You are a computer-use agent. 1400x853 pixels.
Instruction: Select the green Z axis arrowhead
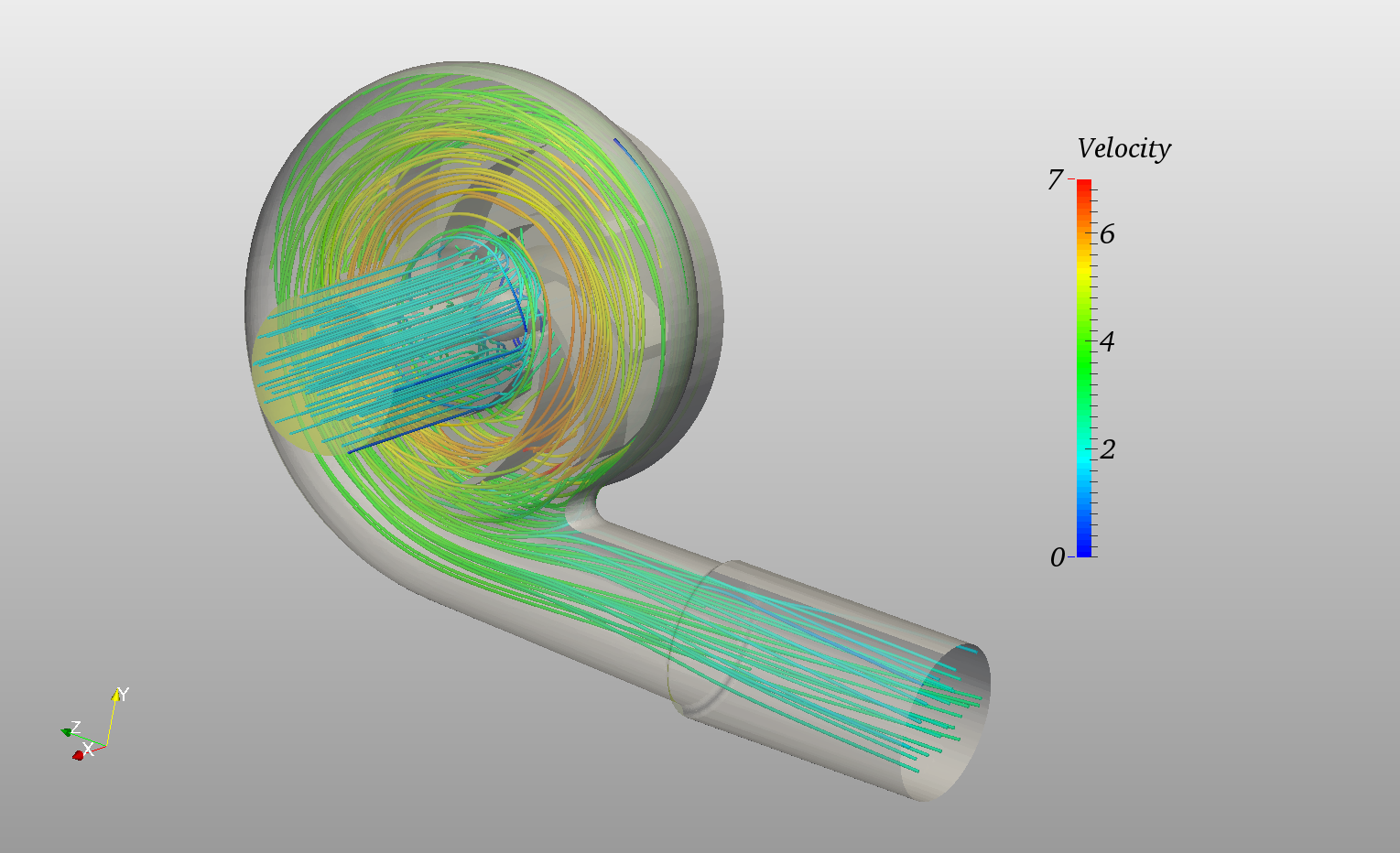pos(67,731)
